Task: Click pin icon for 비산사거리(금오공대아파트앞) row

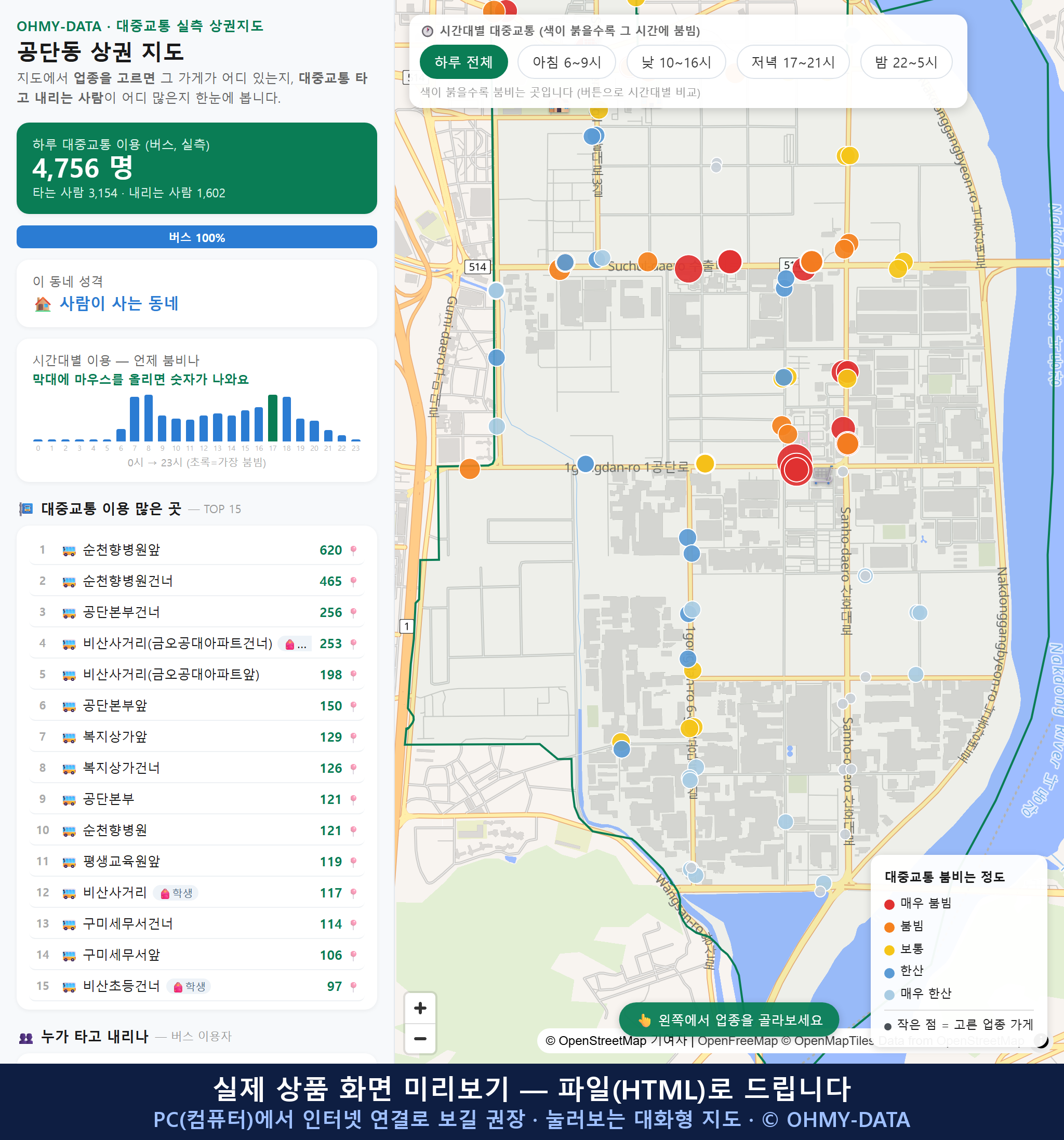Action: (353, 674)
